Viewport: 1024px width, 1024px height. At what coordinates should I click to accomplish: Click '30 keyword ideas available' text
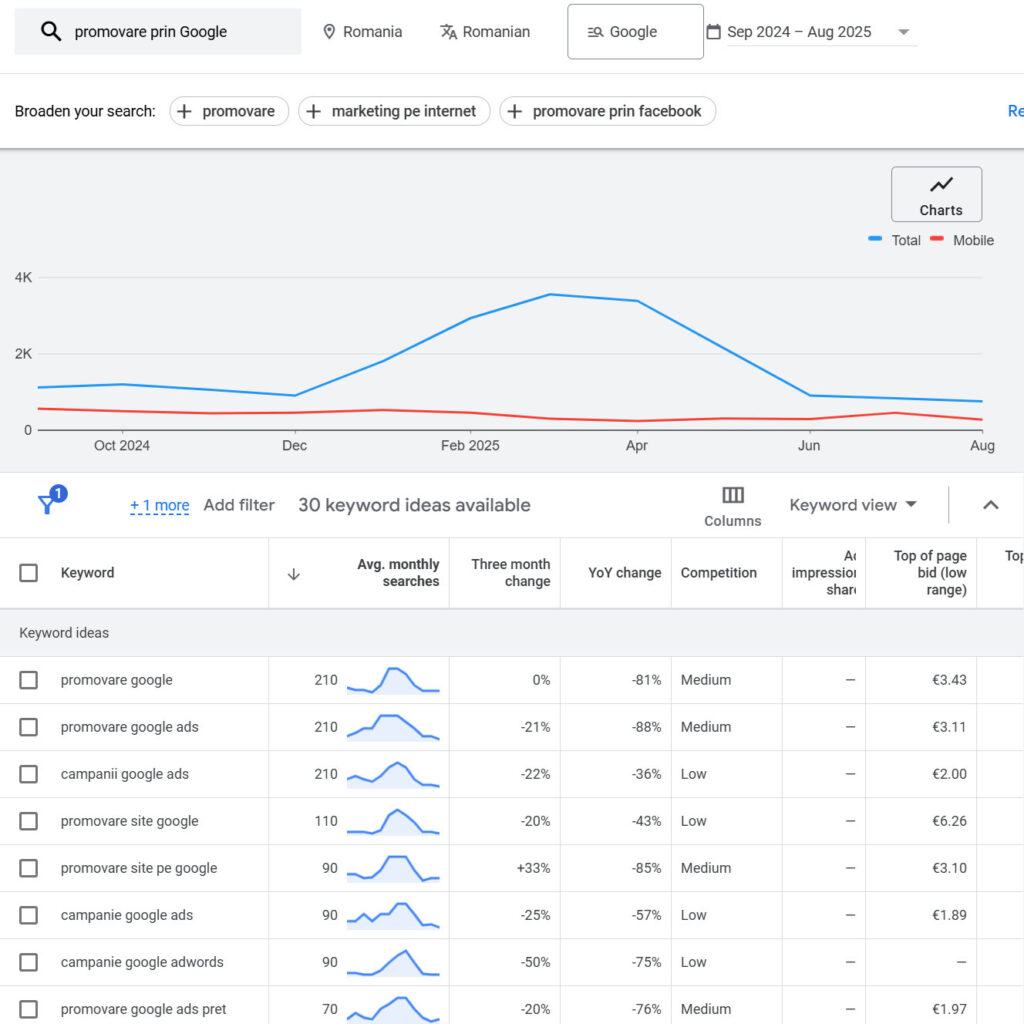pos(414,505)
